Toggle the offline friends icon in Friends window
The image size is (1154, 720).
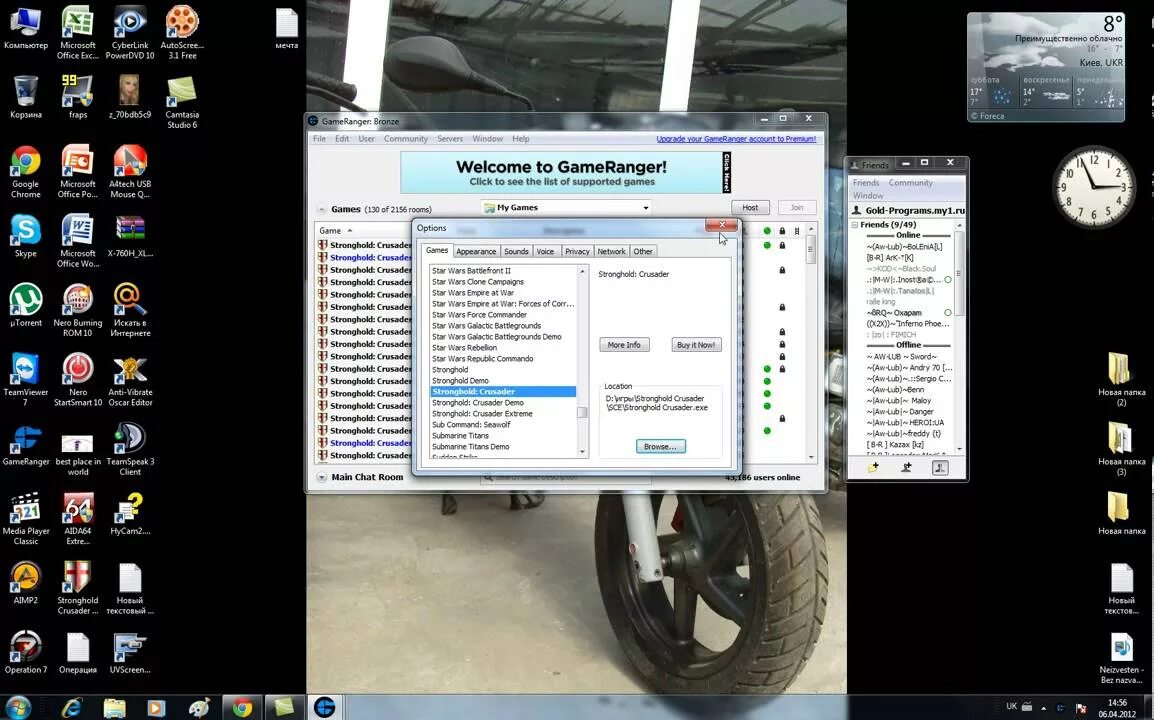click(x=940, y=467)
